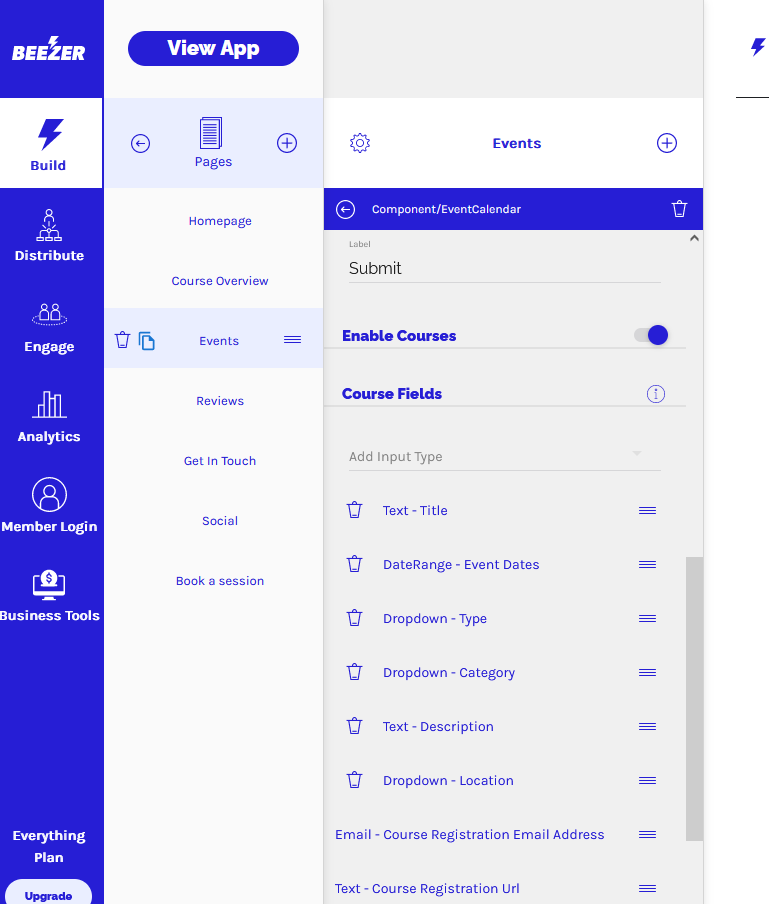Duplicate the Events page with copy icon
Image resolution: width=769 pixels, height=904 pixels.
point(147,341)
